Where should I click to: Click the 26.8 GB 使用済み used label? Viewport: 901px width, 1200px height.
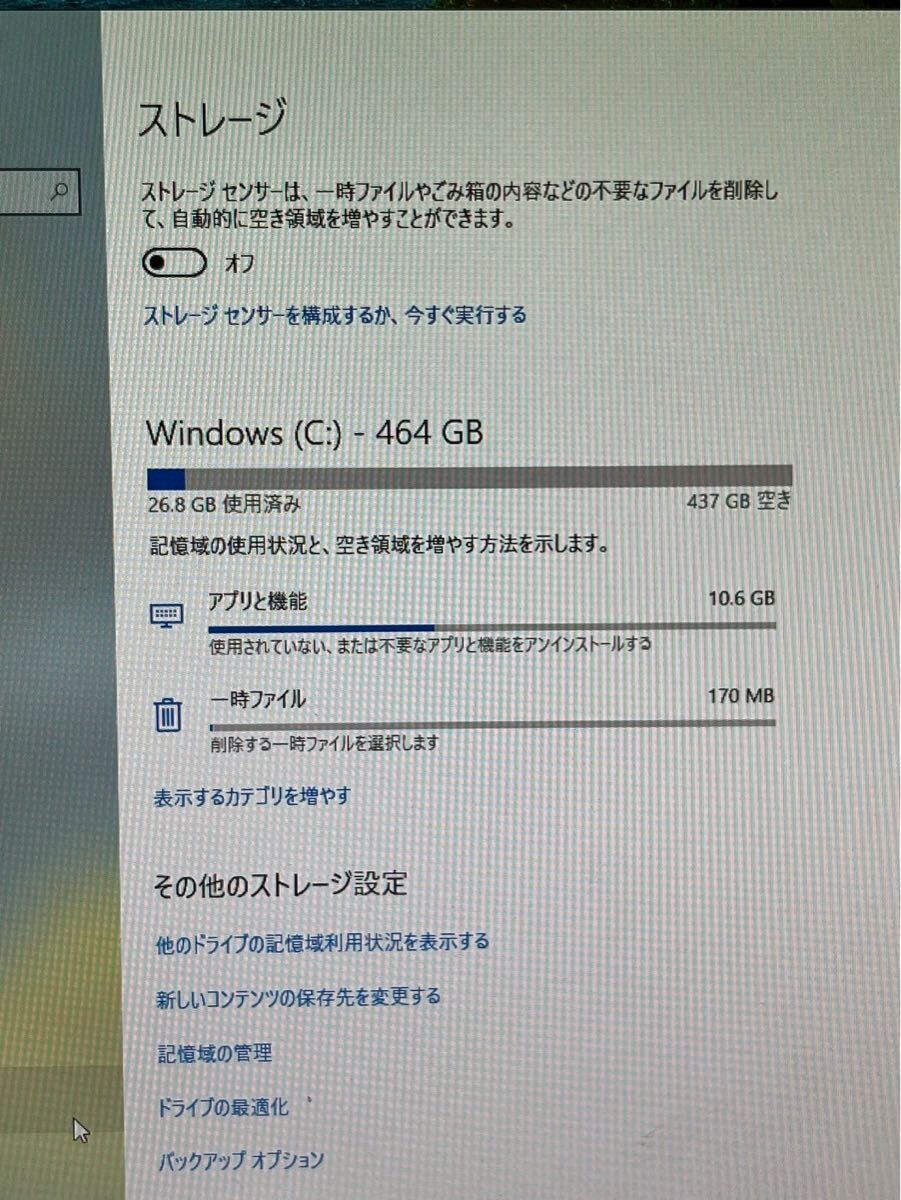[223, 504]
